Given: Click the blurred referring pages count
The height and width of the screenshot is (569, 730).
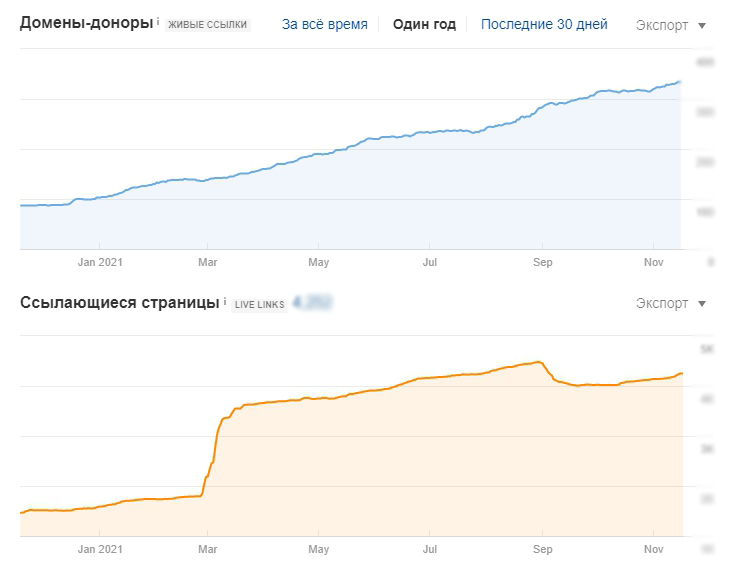Looking at the screenshot, I should pyautogui.click(x=312, y=303).
